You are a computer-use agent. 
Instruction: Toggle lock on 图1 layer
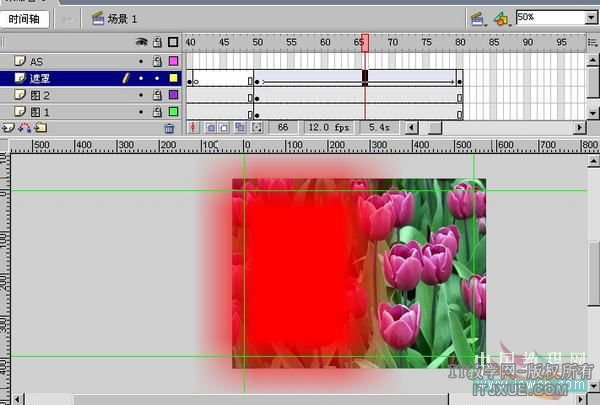(157, 111)
